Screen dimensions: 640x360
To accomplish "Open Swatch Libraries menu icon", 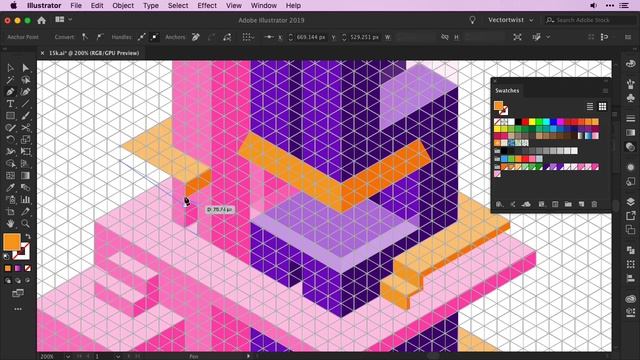I will point(500,204).
